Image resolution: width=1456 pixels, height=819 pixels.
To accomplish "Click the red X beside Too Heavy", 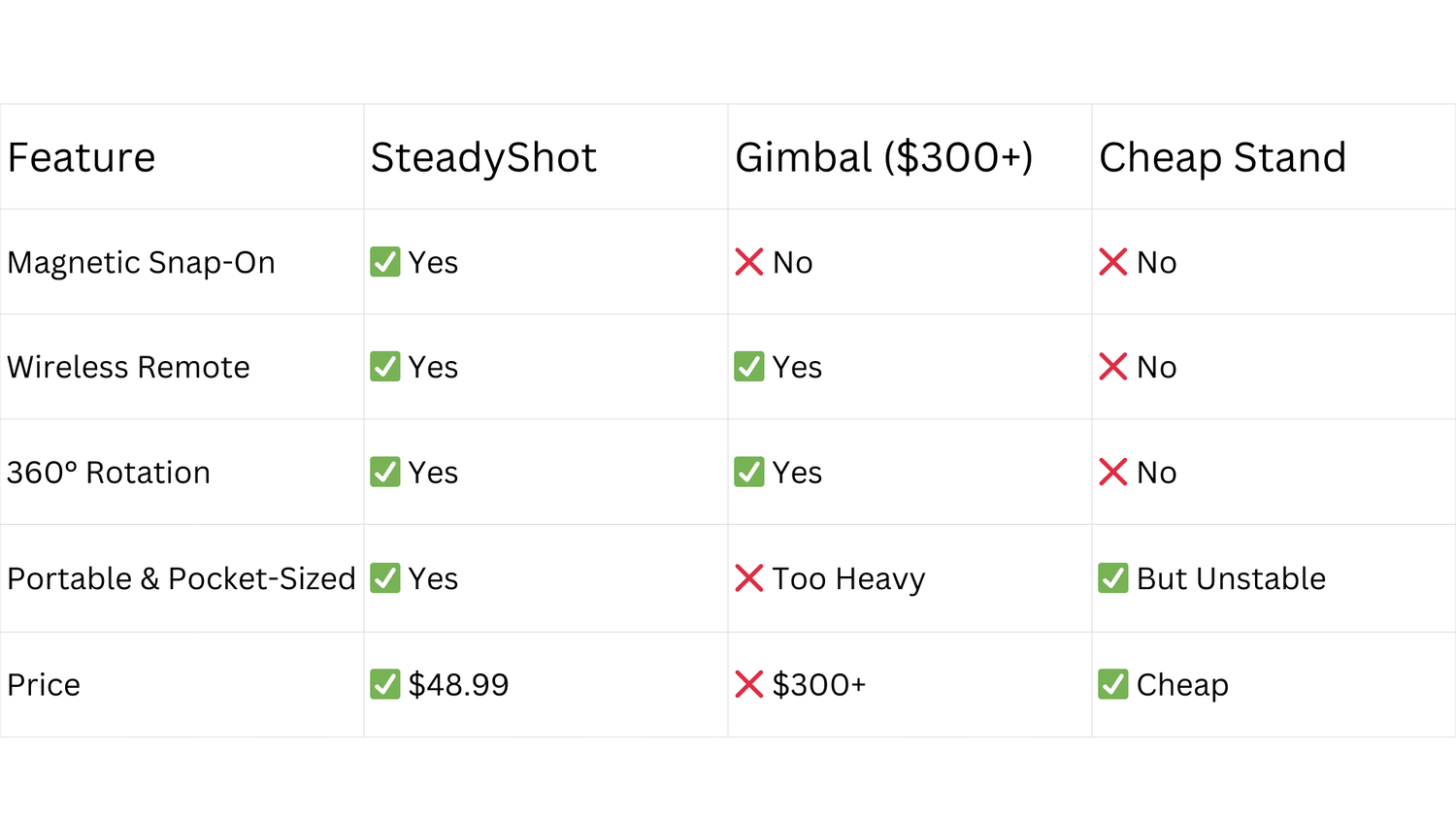I will click(x=749, y=578).
